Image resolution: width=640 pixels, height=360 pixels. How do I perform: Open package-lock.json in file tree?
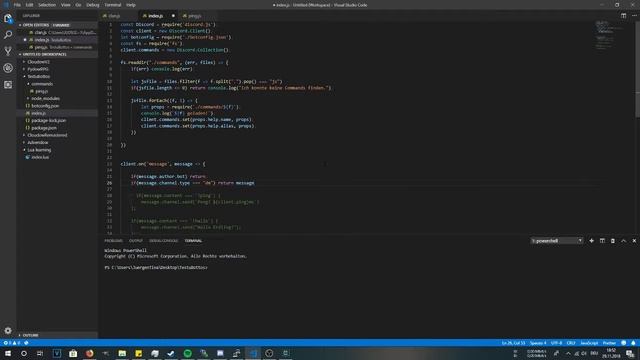[x=57, y=120]
